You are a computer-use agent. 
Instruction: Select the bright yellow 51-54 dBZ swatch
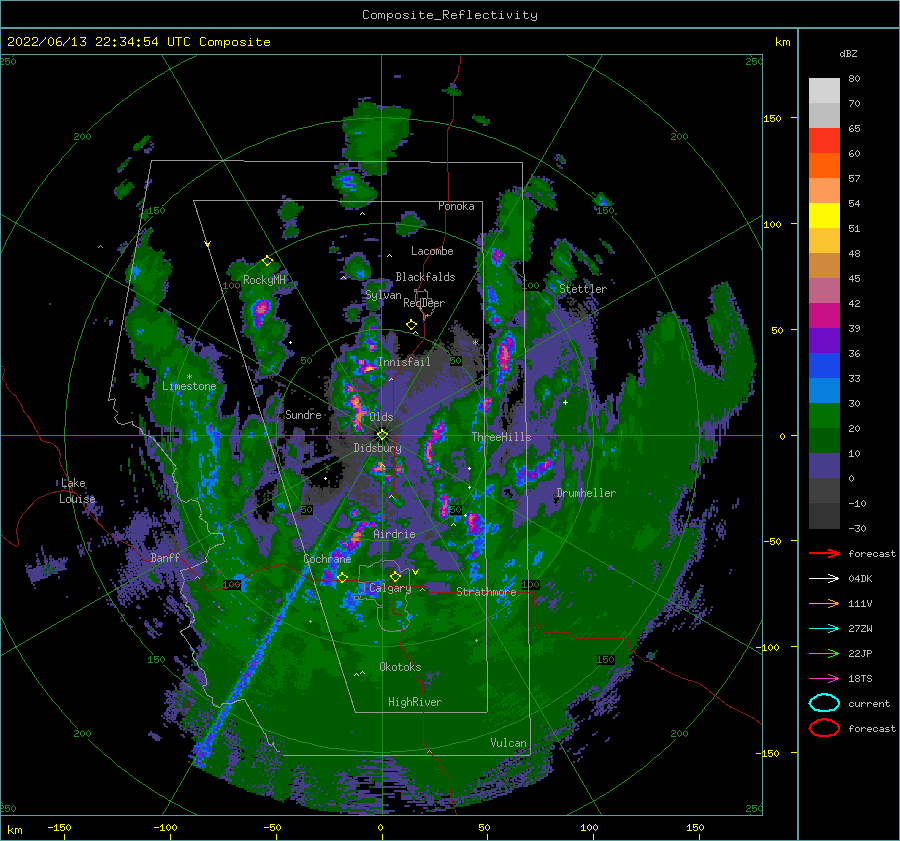[x=824, y=216]
